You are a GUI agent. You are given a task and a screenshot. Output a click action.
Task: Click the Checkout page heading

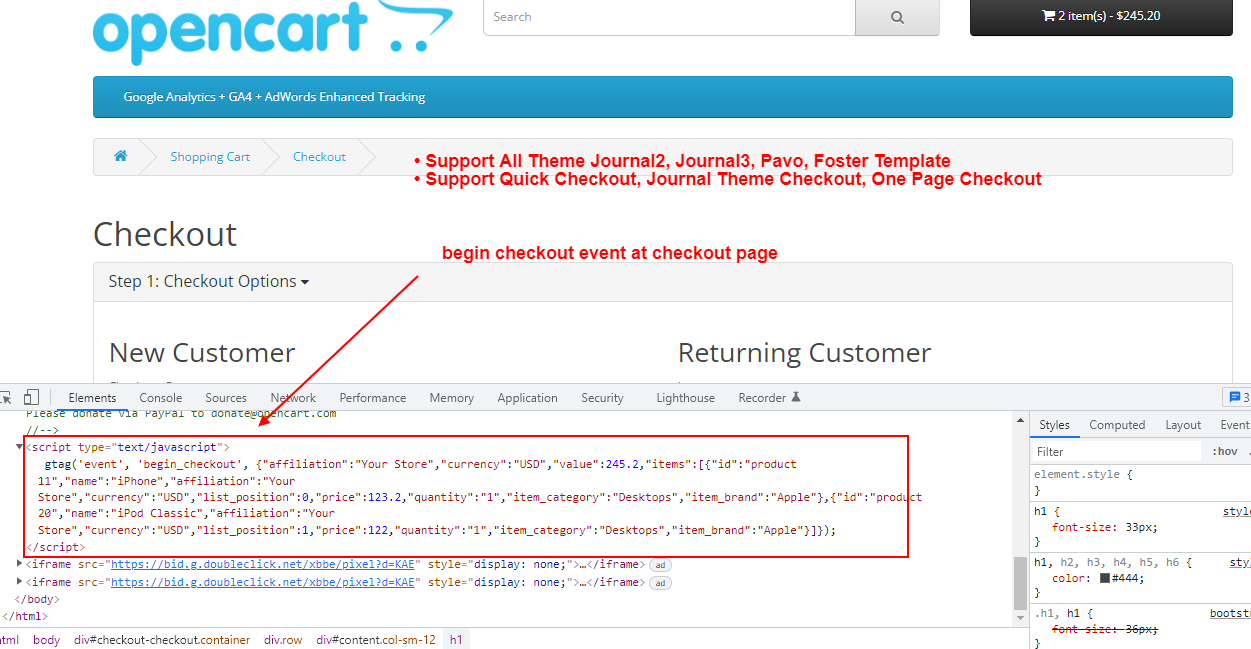[165, 234]
